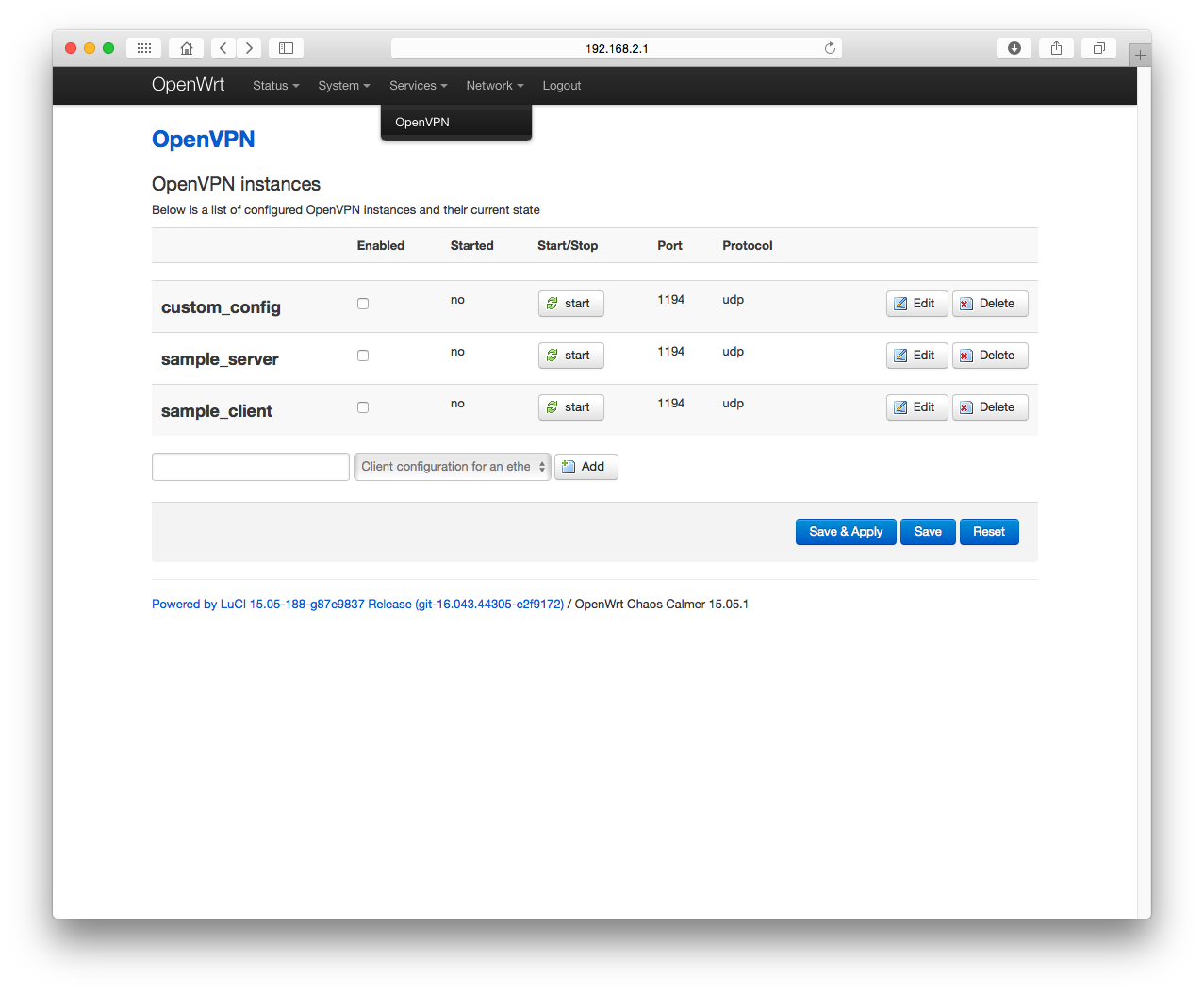Click udp protocol in sample_server row
This screenshot has width=1204, height=994.
(x=734, y=352)
